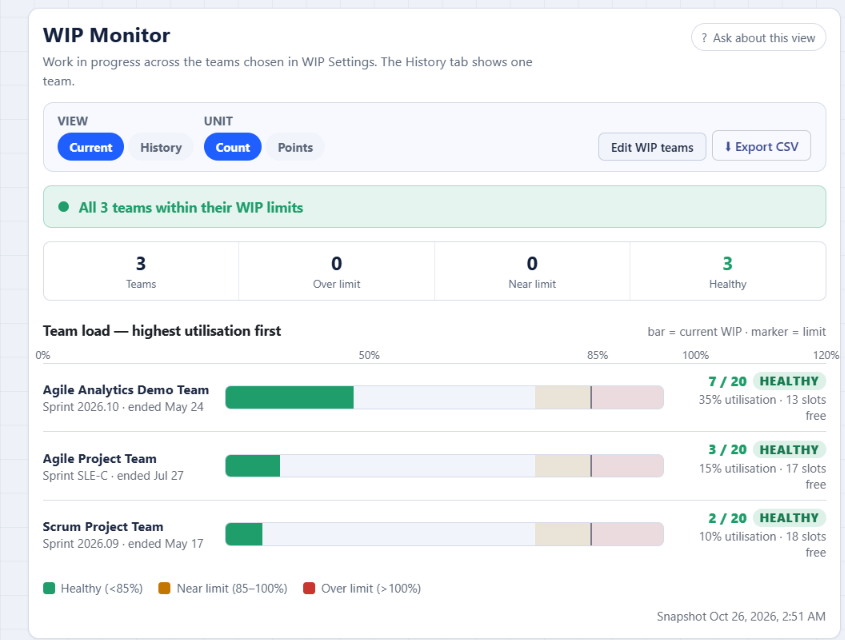Click the HEALTHY badge for Scrum Project Team
The height and width of the screenshot is (640, 845).
tap(789, 518)
